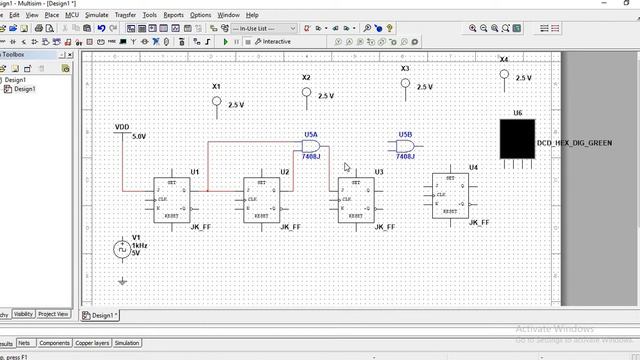Click the grayed Redo arrow
Screen dimensions: 640x360
click(x=113, y=28)
